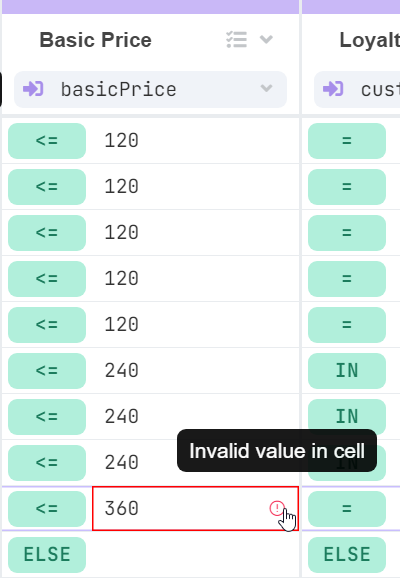Click the purple input arrow icon beside basicPrice

coord(33,89)
